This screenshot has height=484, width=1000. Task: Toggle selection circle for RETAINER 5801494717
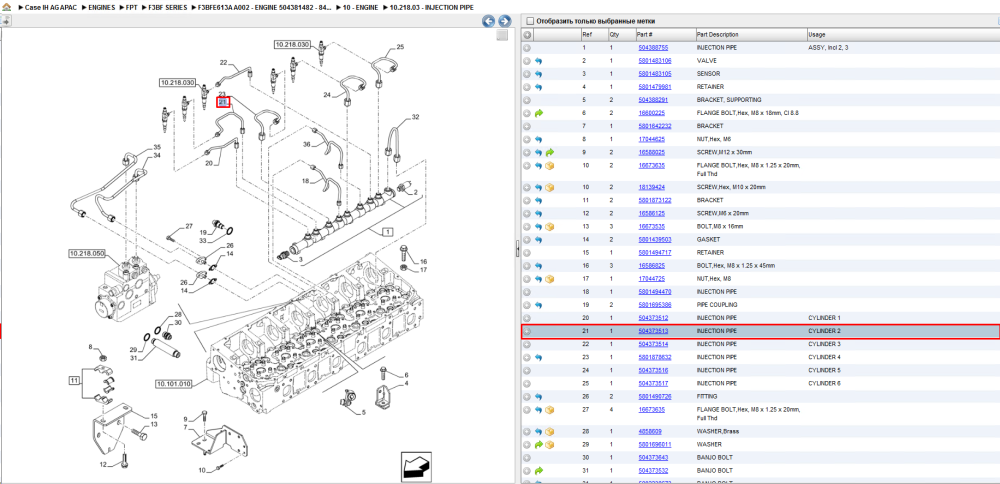527,253
